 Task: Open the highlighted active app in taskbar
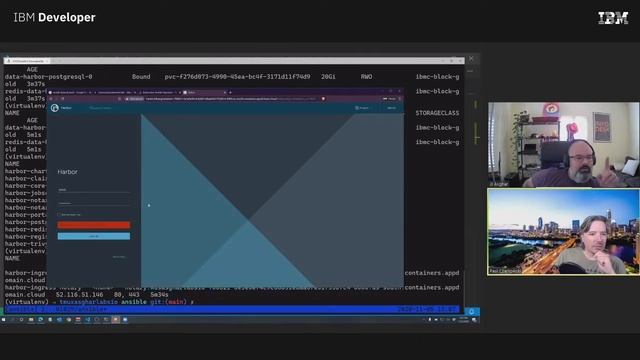(x=116, y=320)
